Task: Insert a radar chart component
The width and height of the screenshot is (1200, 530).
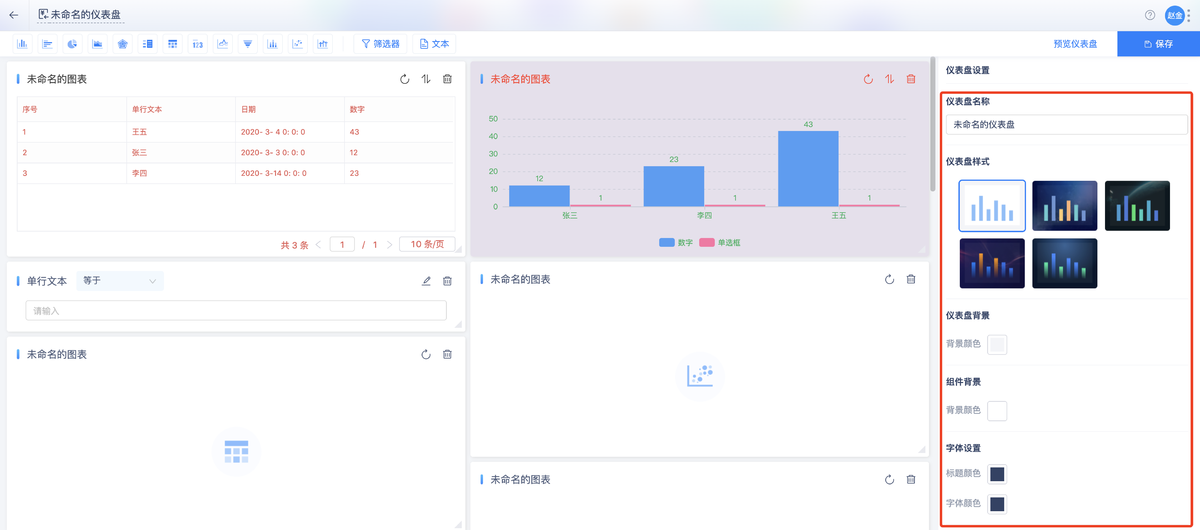Action: [x=122, y=44]
